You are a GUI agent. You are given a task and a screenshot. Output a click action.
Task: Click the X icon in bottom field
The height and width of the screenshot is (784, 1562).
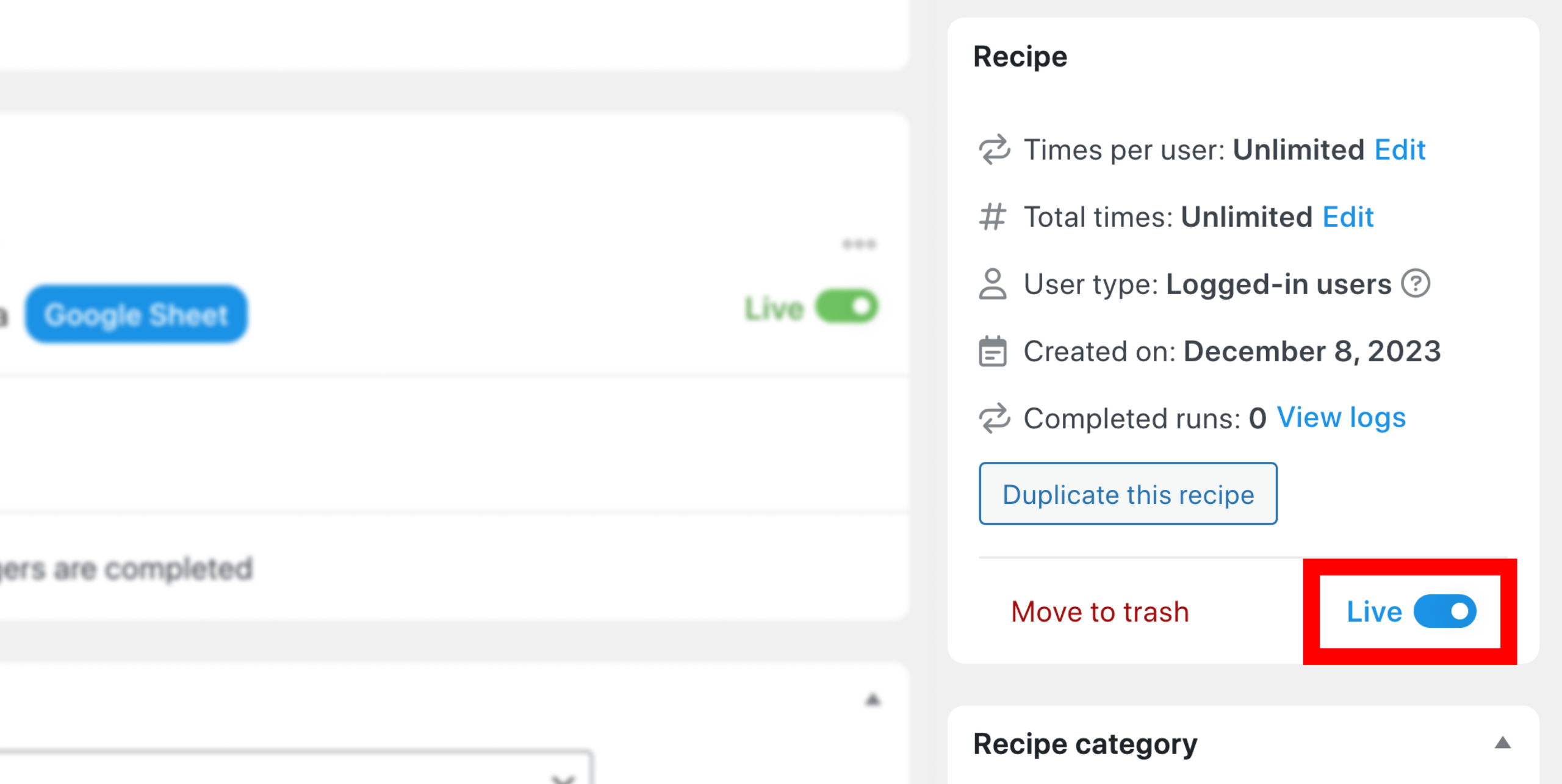[563, 779]
